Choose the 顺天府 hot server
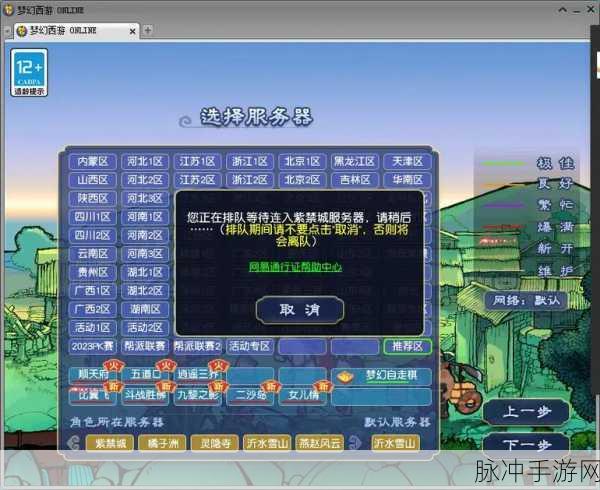 click(93, 374)
